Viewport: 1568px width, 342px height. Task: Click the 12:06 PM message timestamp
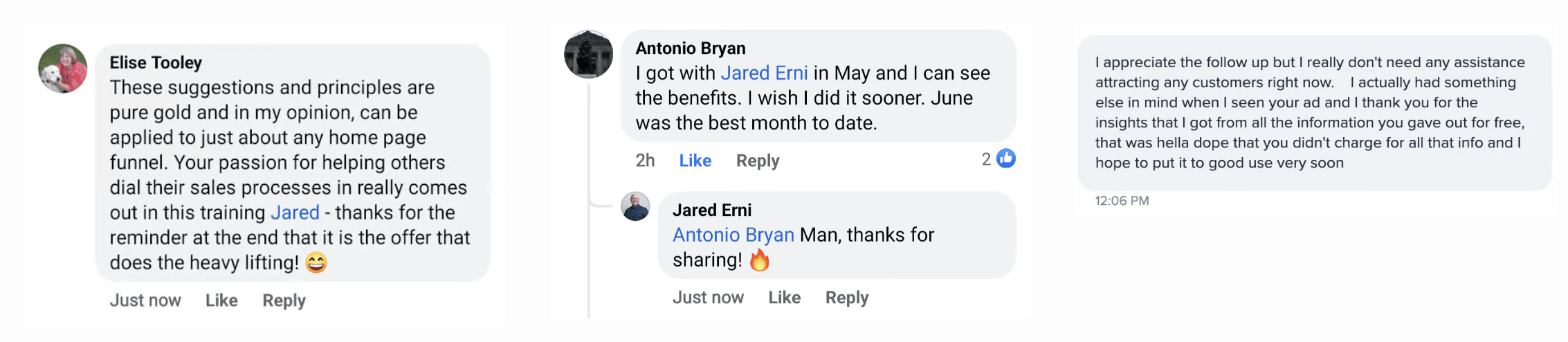click(1122, 201)
